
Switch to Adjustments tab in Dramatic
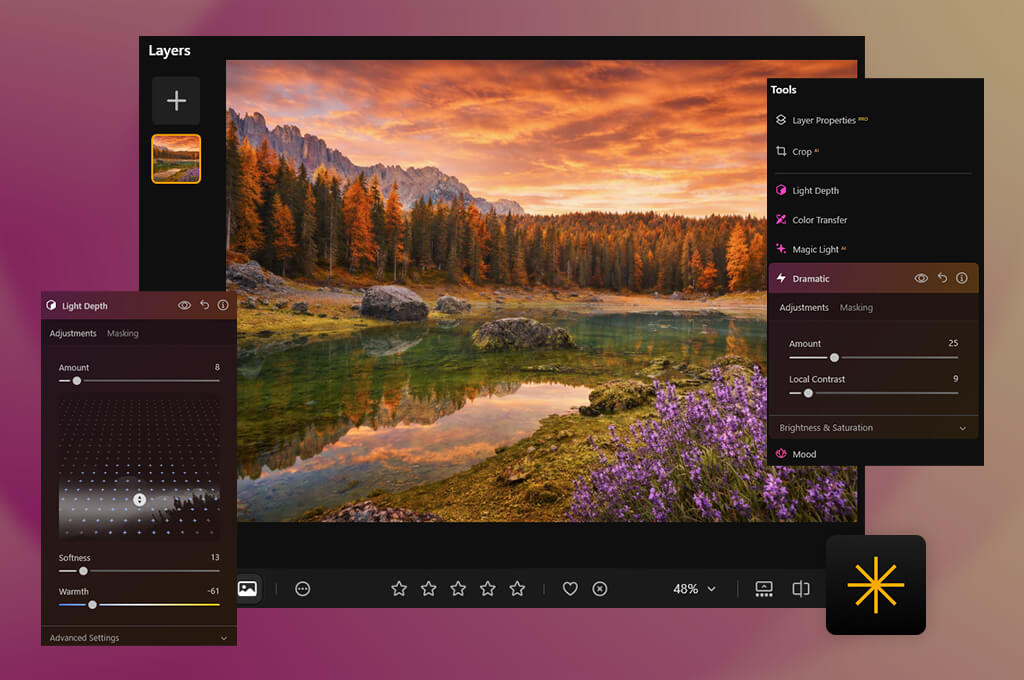click(804, 308)
